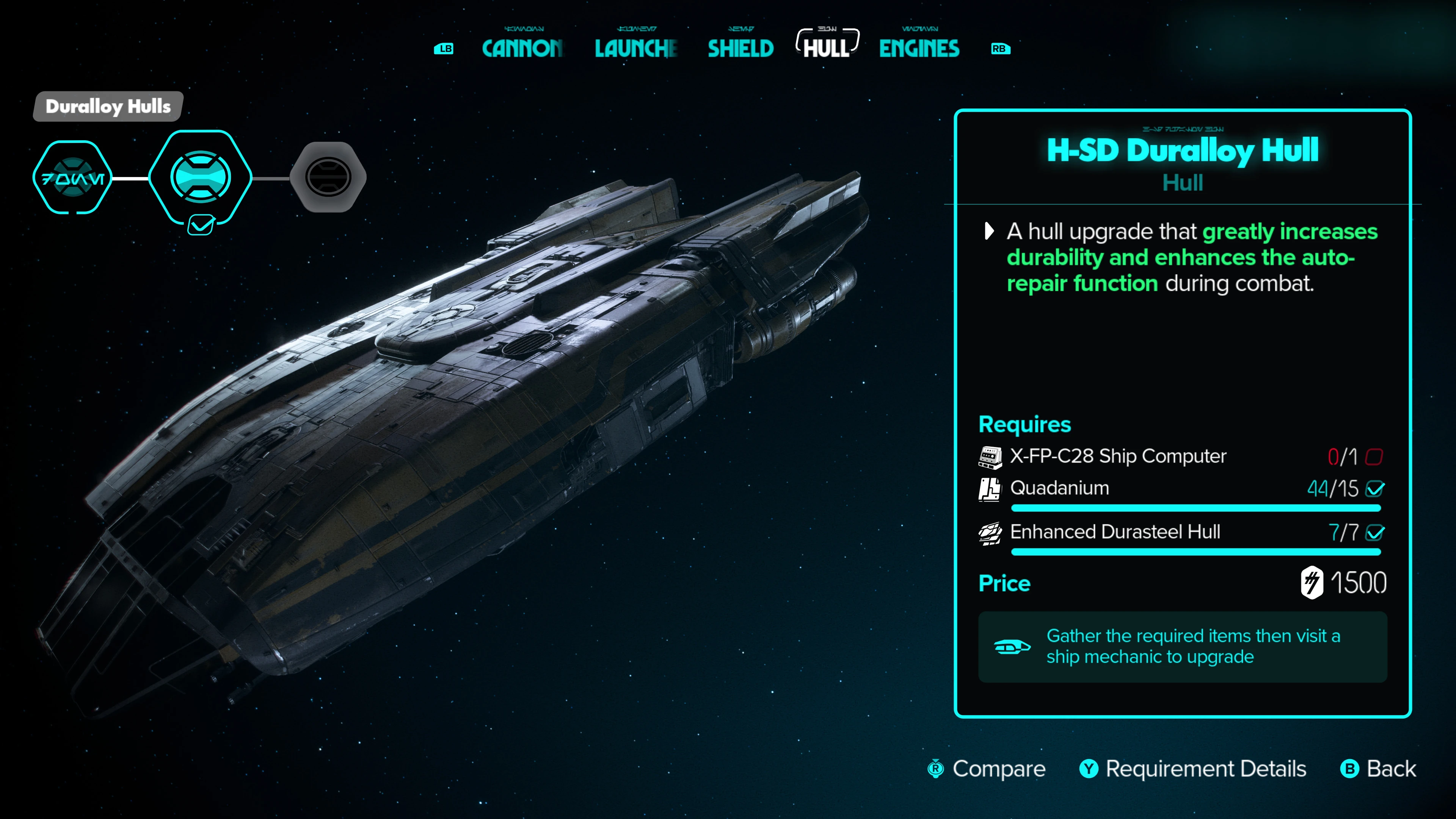Click the credits currency icon beside 1500
Viewport: 1456px width, 819px height.
coord(1311,583)
